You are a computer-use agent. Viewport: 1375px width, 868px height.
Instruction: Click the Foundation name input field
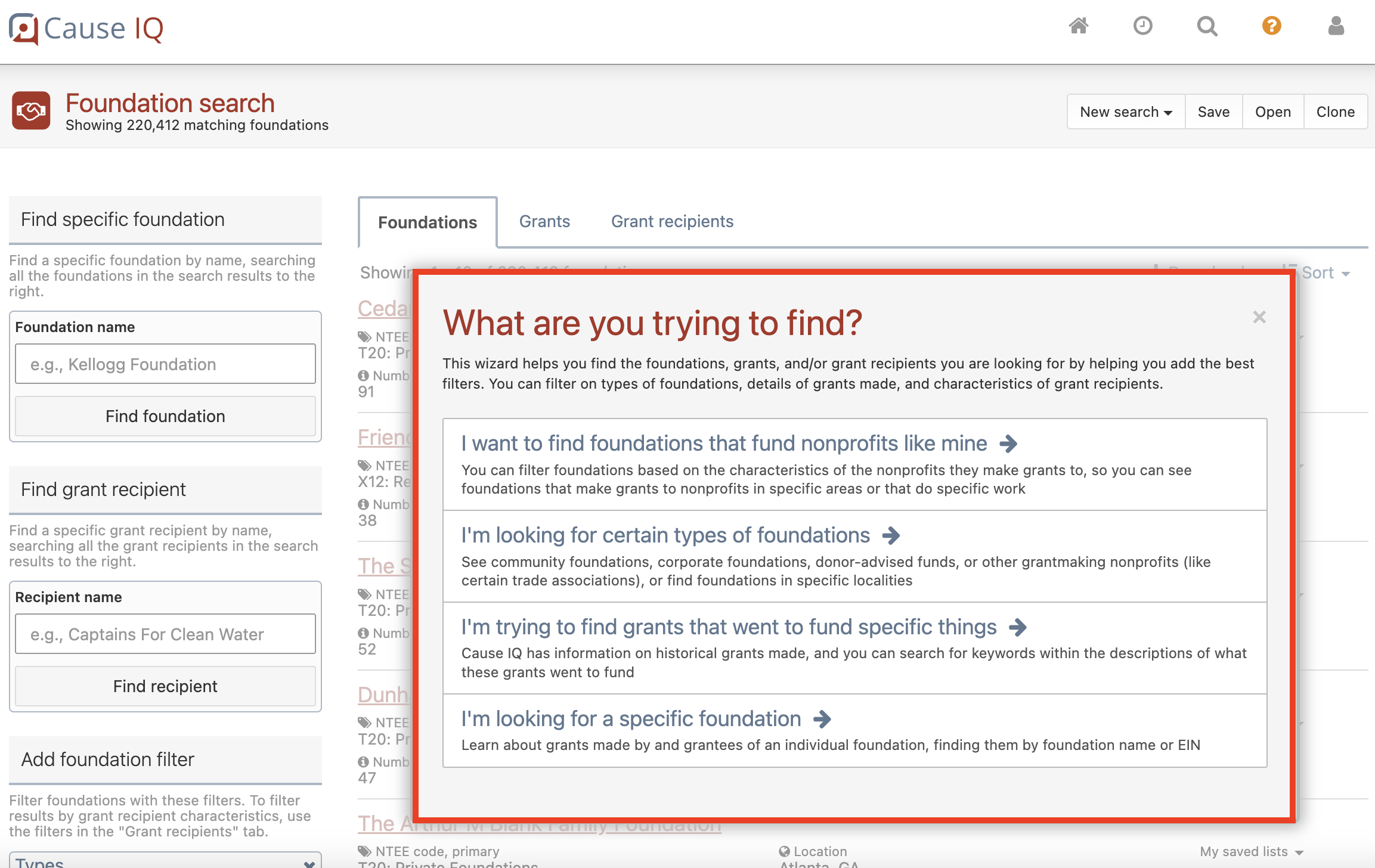[x=165, y=364]
